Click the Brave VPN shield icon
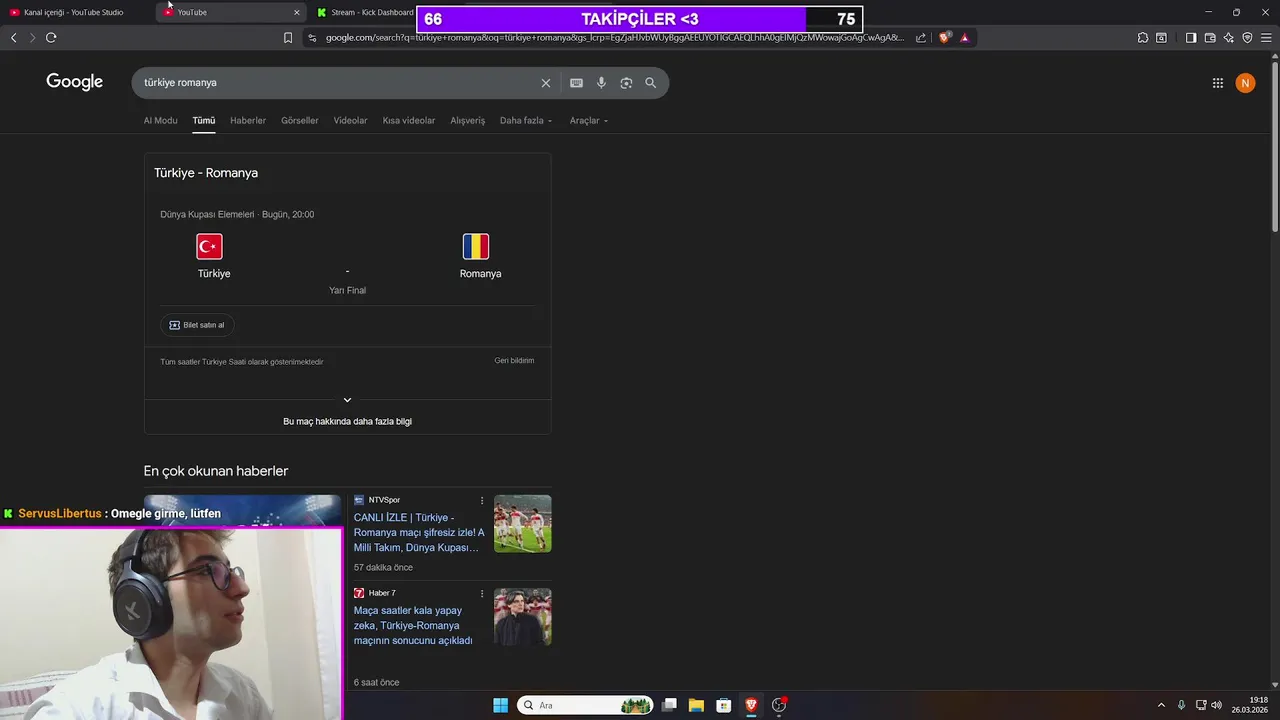 [1247, 38]
